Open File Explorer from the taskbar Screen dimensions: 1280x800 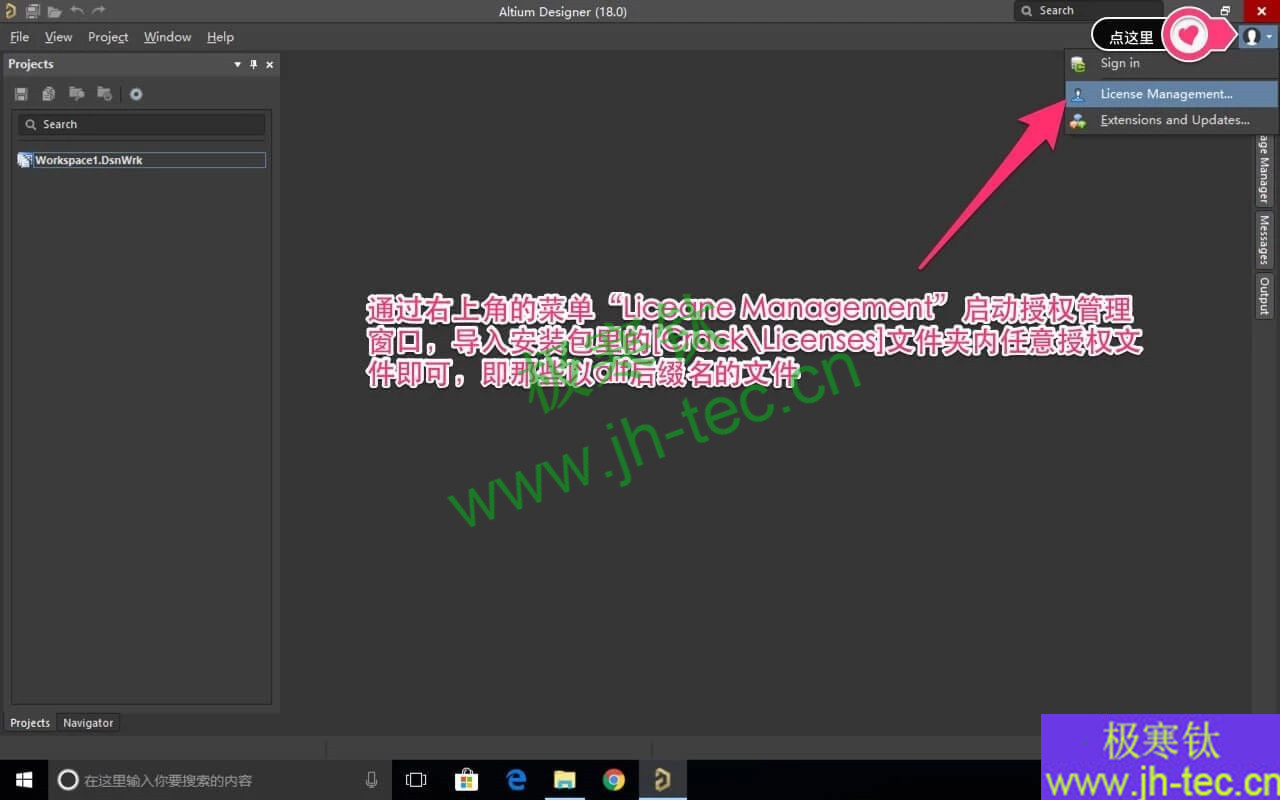point(565,780)
